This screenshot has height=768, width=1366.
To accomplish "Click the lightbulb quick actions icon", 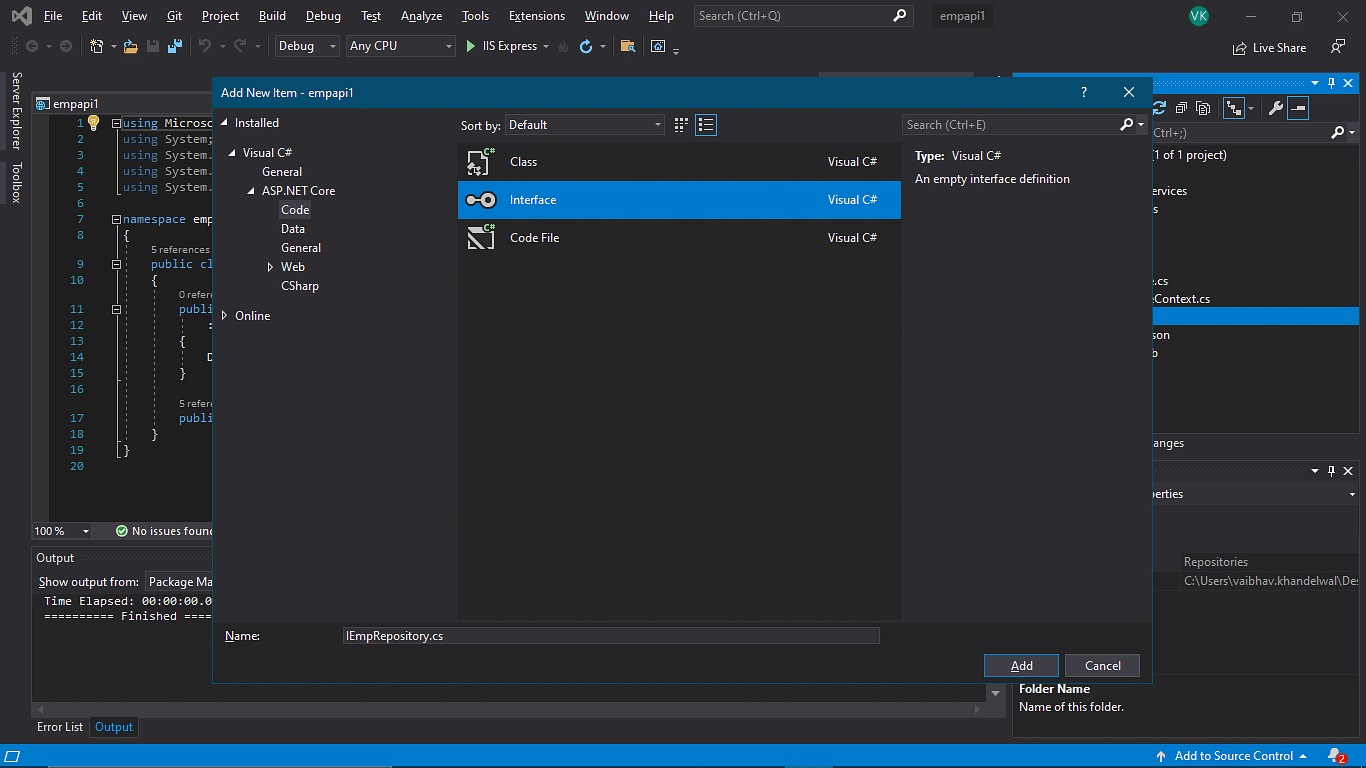I will [x=94, y=122].
